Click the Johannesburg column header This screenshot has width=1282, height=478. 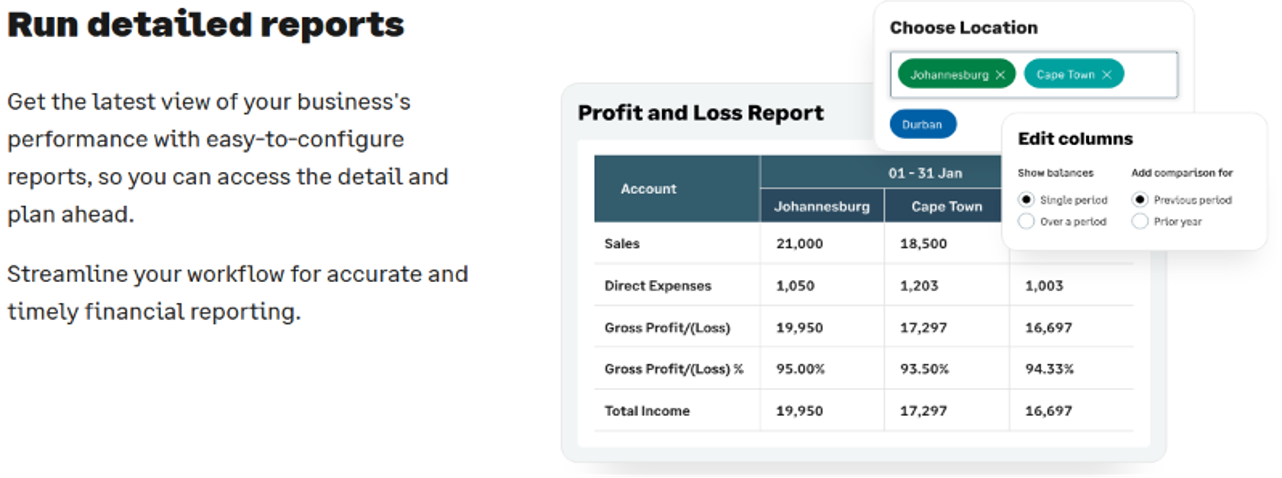click(x=822, y=206)
